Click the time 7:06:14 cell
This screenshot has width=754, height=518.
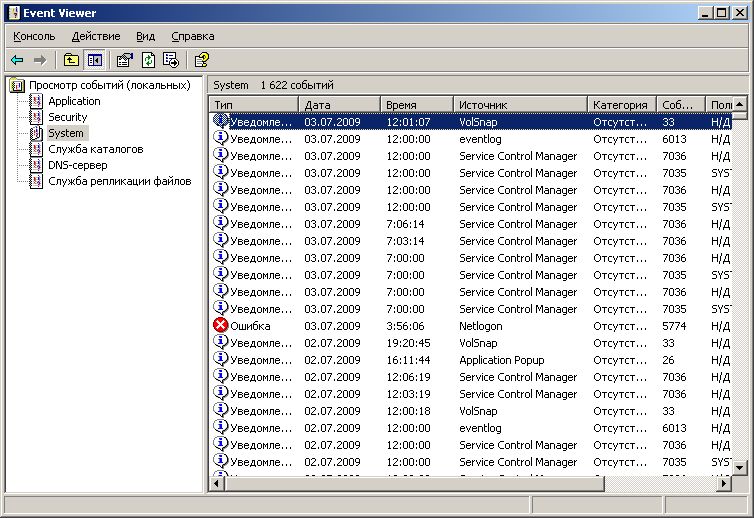click(405, 224)
